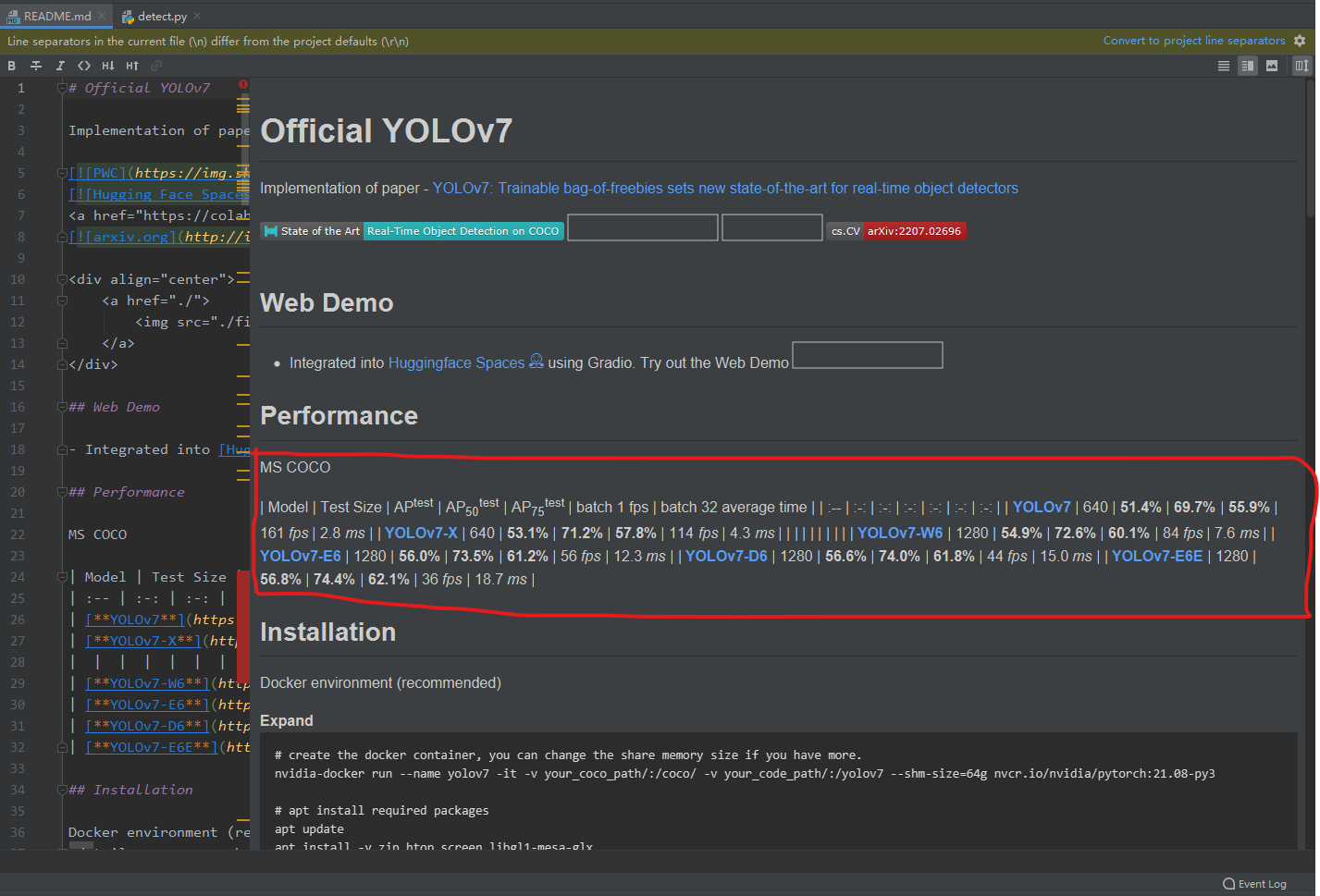Click the 'Performance' heading in preview
The width and height of the screenshot is (1320, 896).
339,416
